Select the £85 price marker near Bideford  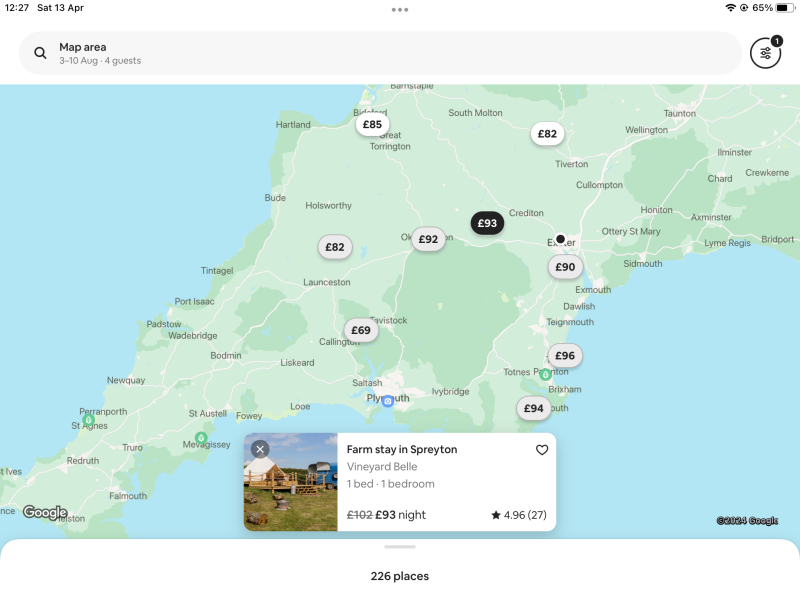(372, 124)
